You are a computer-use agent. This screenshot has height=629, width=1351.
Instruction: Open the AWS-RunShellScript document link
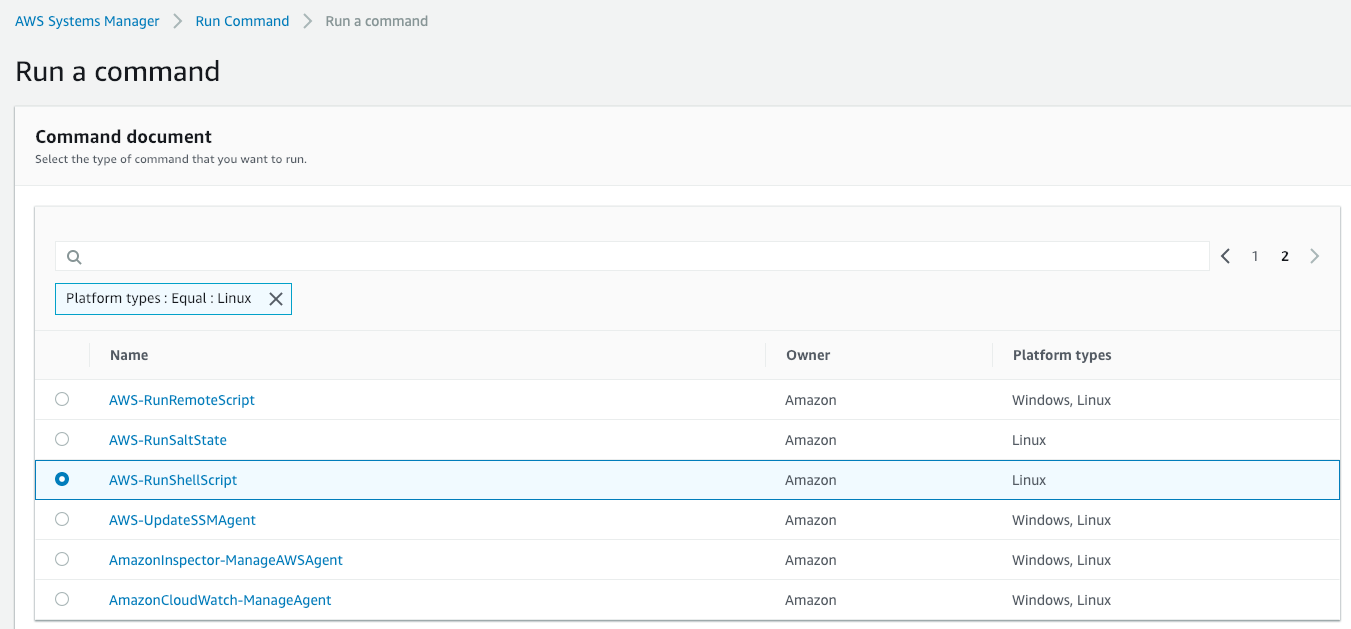[173, 480]
